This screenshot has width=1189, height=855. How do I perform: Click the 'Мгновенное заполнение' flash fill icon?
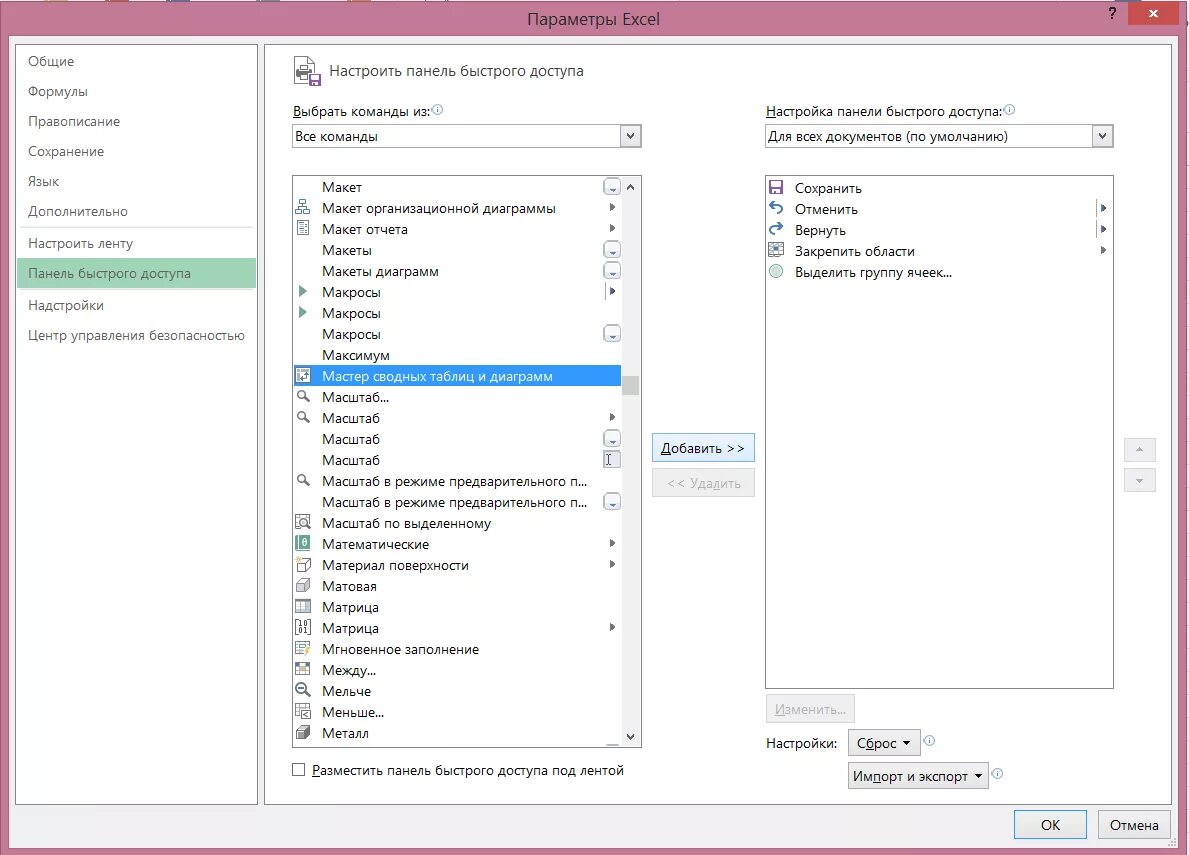pos(303,648)
